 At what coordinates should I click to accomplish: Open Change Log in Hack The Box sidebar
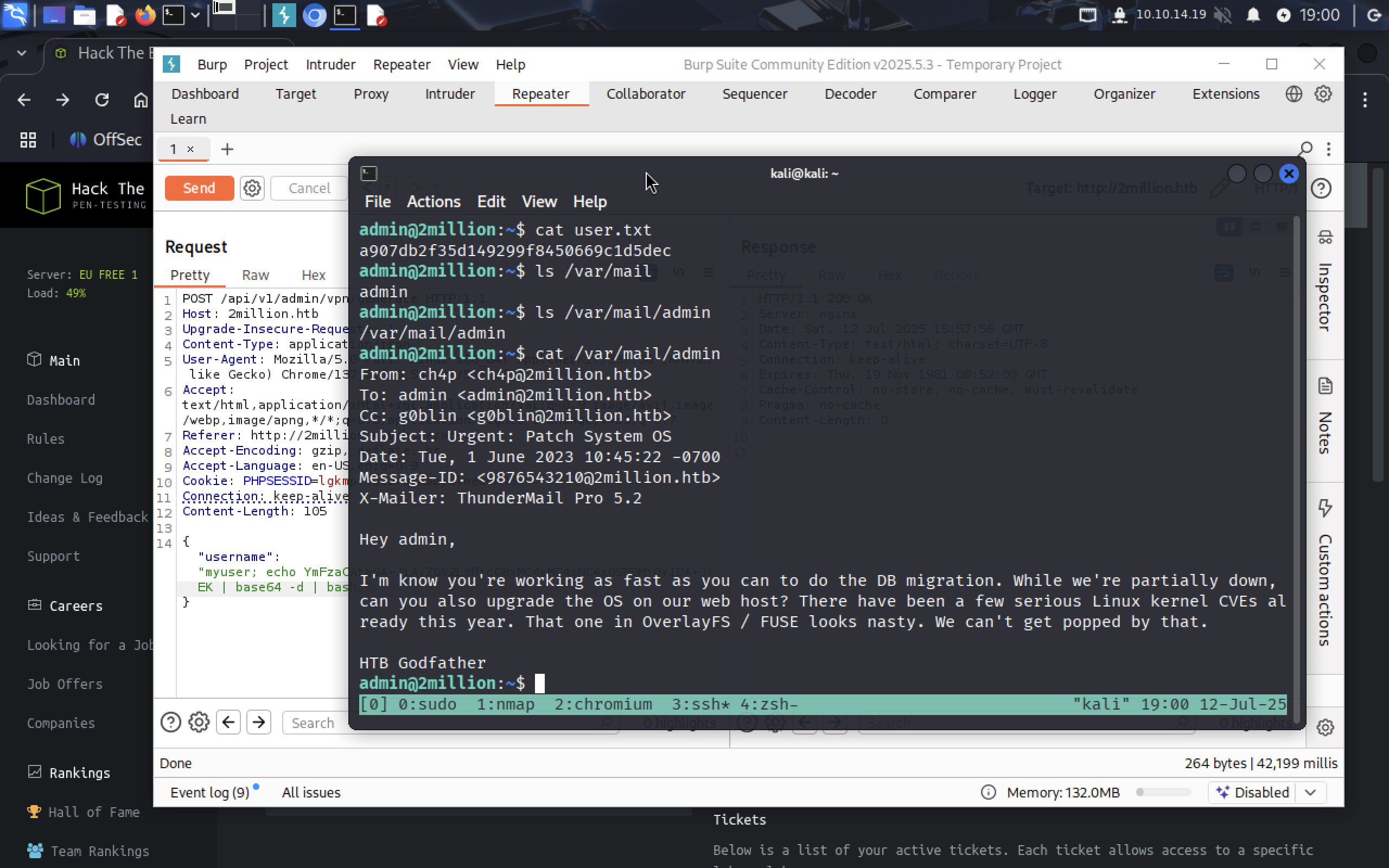65,477
